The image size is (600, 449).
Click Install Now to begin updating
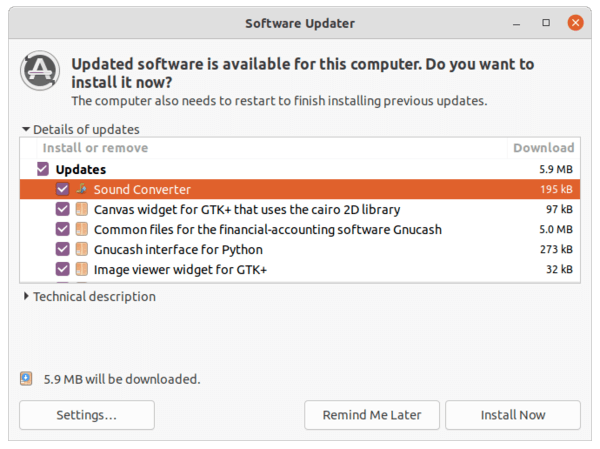[x=513, y=415]
